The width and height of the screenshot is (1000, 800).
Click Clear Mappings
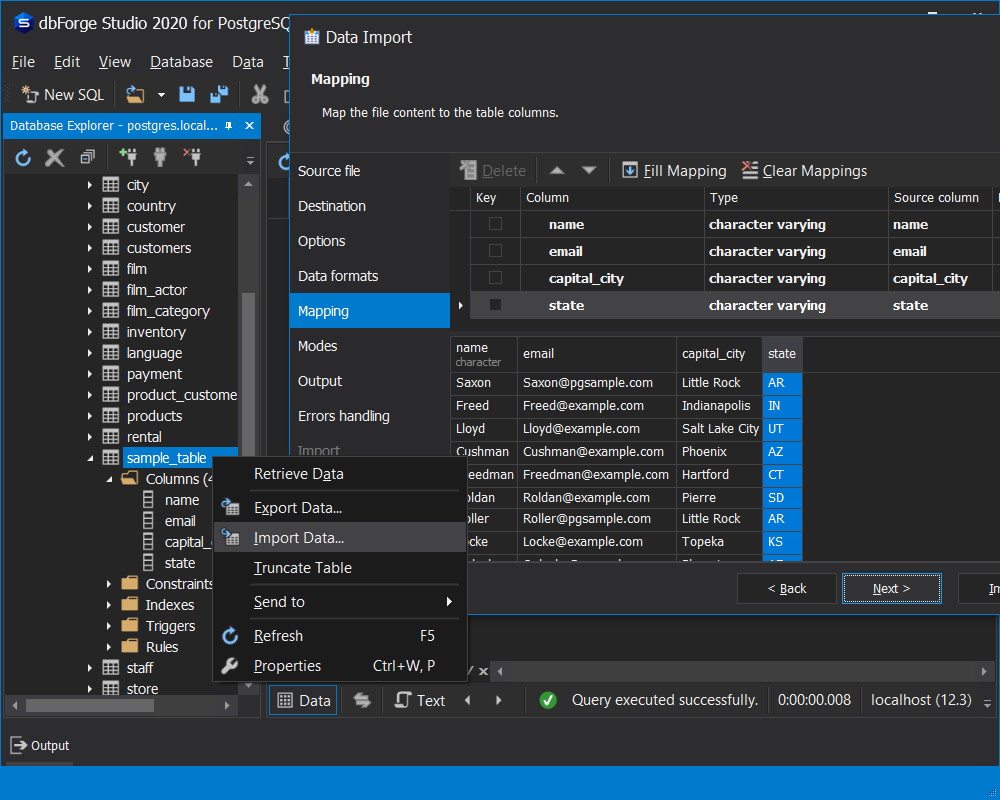tap(804, 170)
